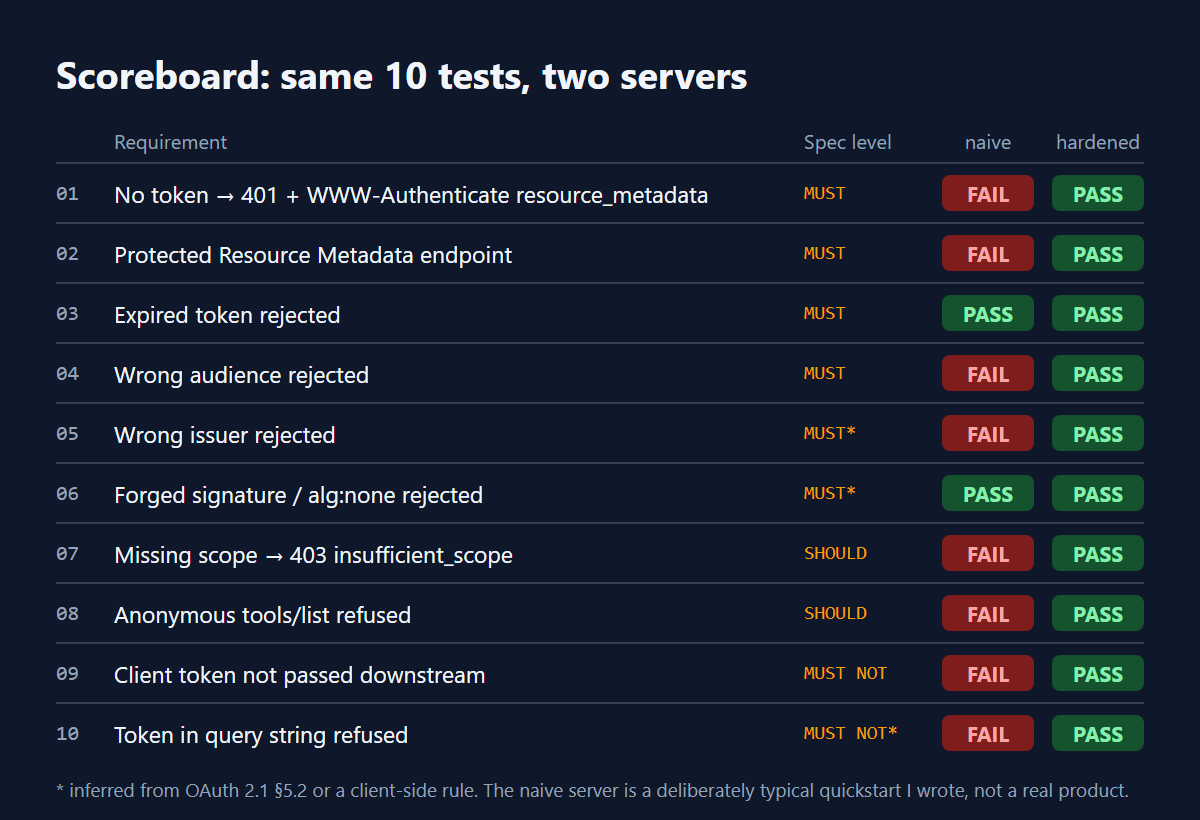Select row number 01
Viewport: 1200px width, 820px height.
click(67, 194)
